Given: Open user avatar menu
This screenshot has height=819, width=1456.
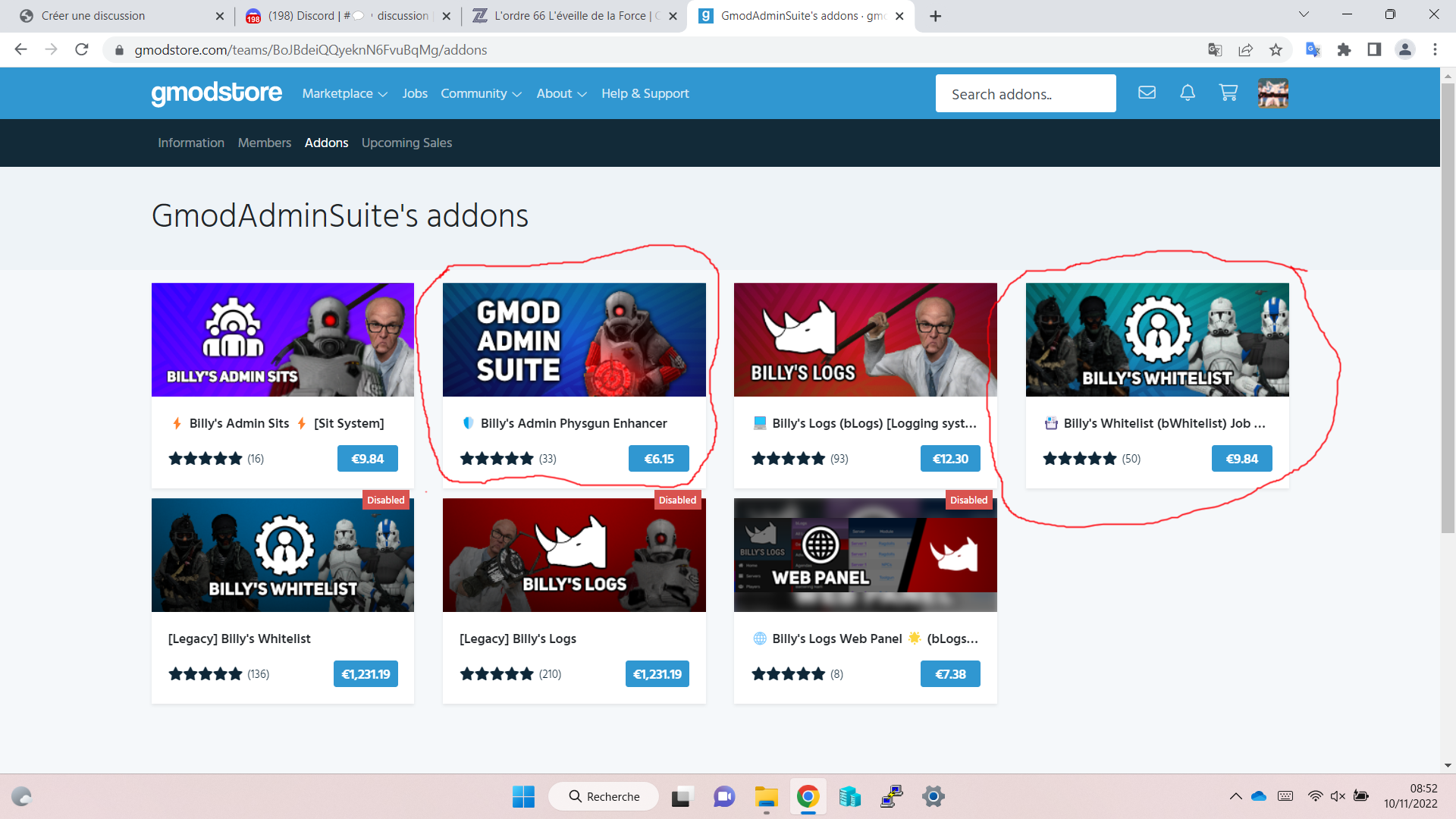Looking at the screenshot, I should tap(1273, 93).
